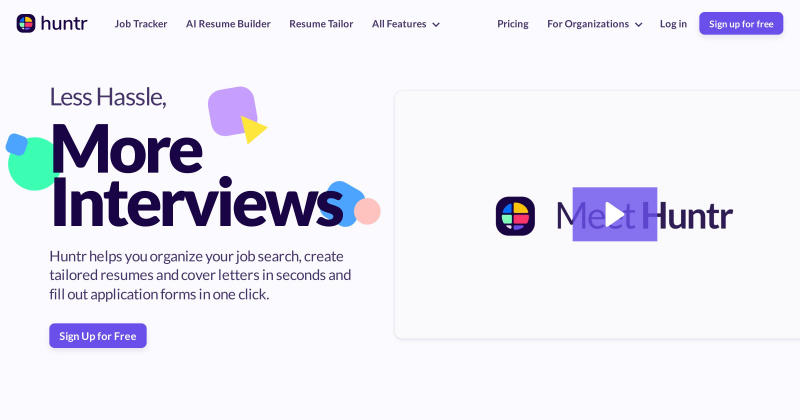Click the chevron next to All Features
This screenshot has width=800, height=420.
coord(436,24)
